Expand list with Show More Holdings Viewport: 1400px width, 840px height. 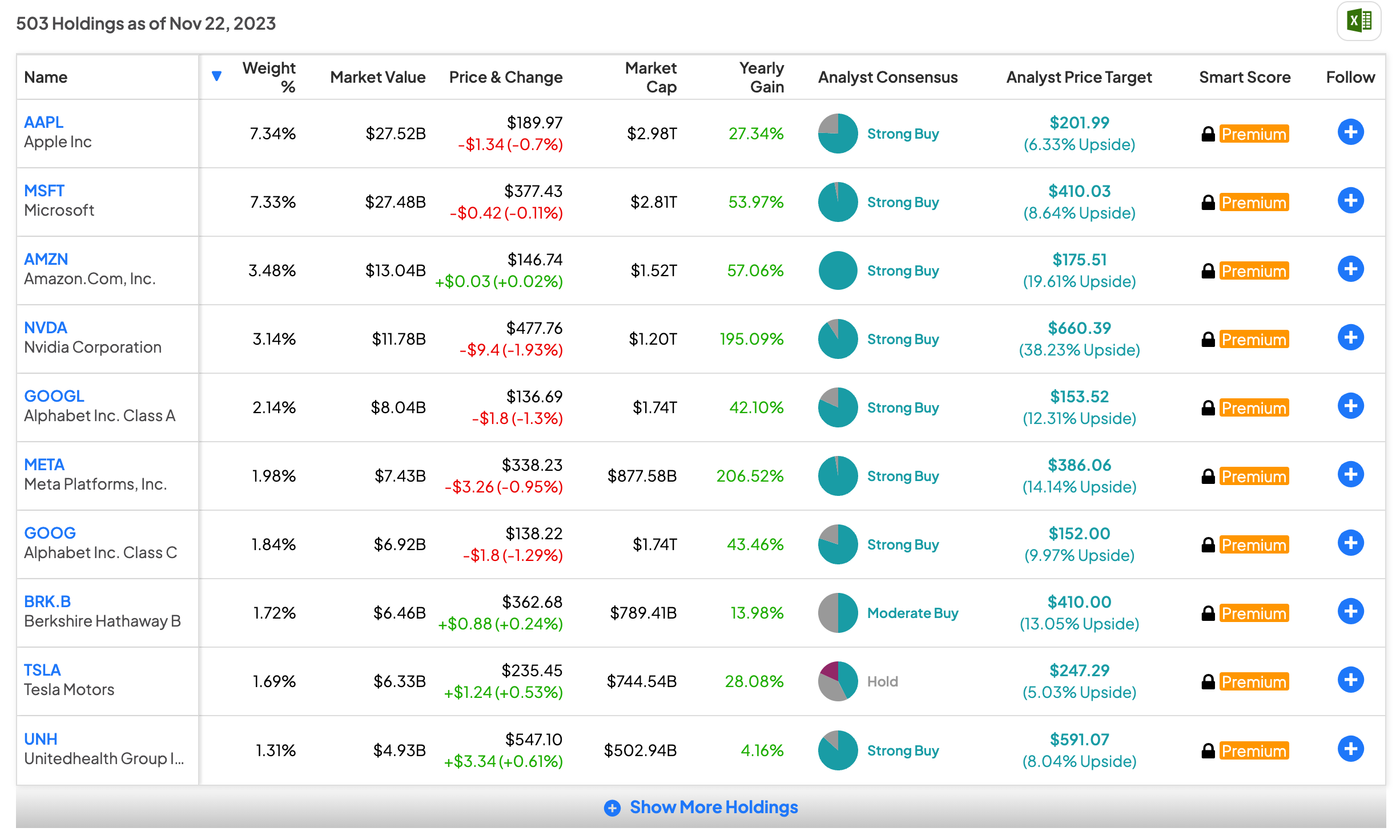[701, 807]
